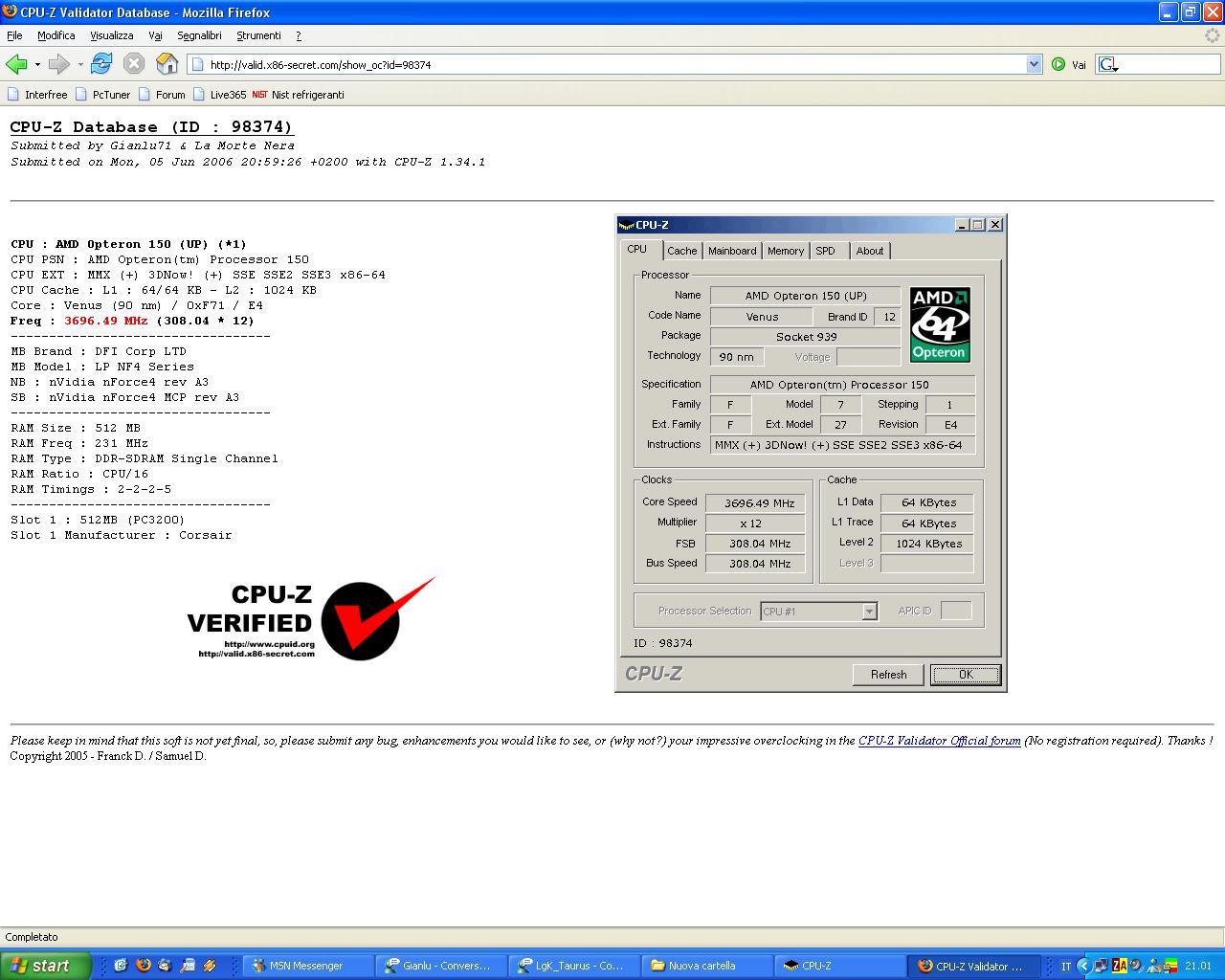This screenshot has height=980, width=1225.
Task: Open the Forward history dropdown arrow
Action: (x=80, y=65)
